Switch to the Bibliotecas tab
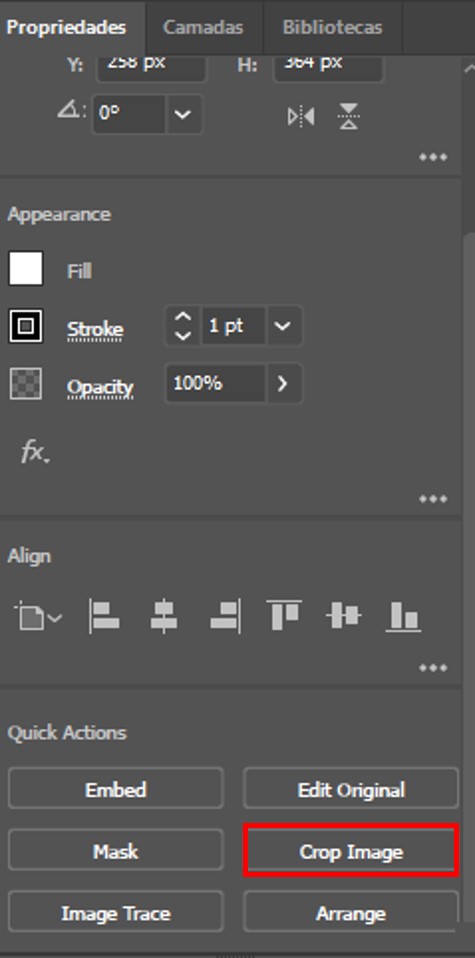This screenshot has height=958, width=475. (332, 27)
